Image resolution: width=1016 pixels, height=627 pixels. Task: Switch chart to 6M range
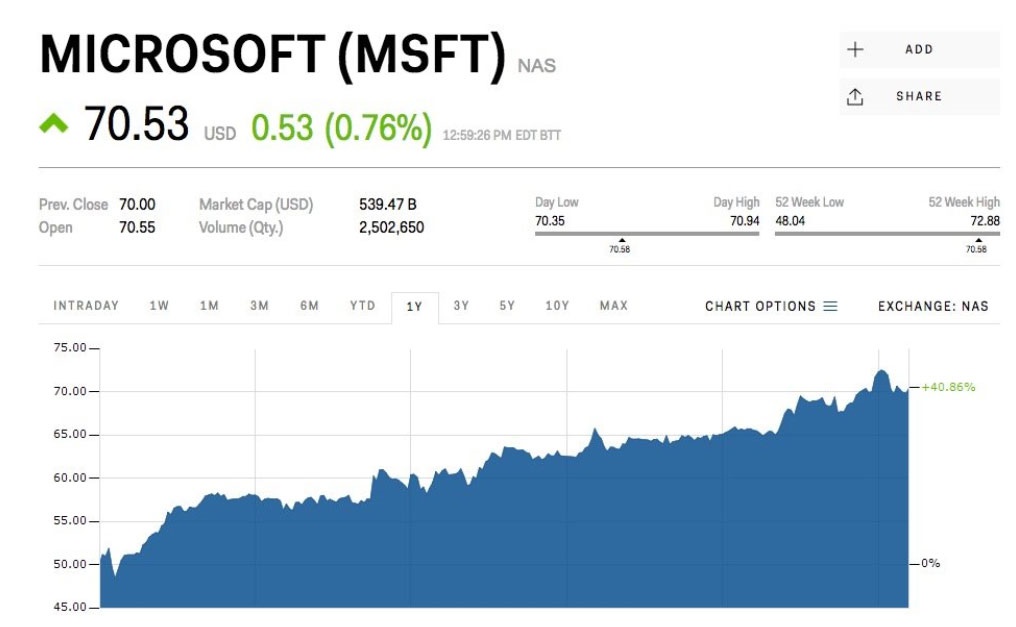(309, 306)
